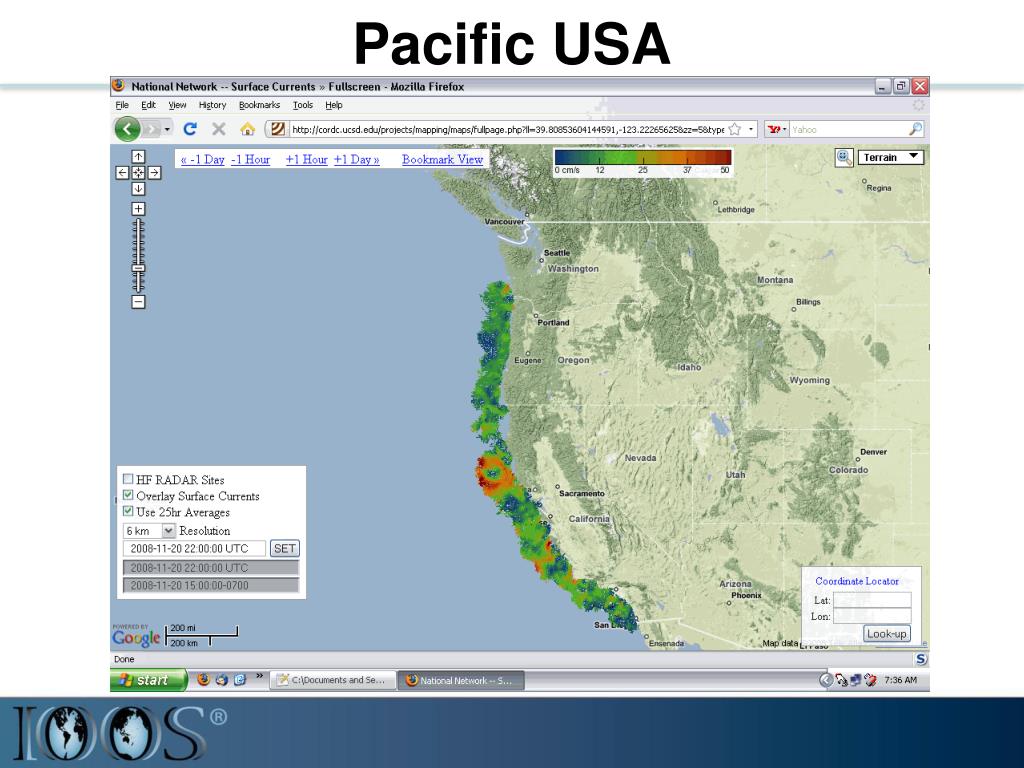Open the Edit menu
Screen dimensions: 1024x768
coord(149,105)
